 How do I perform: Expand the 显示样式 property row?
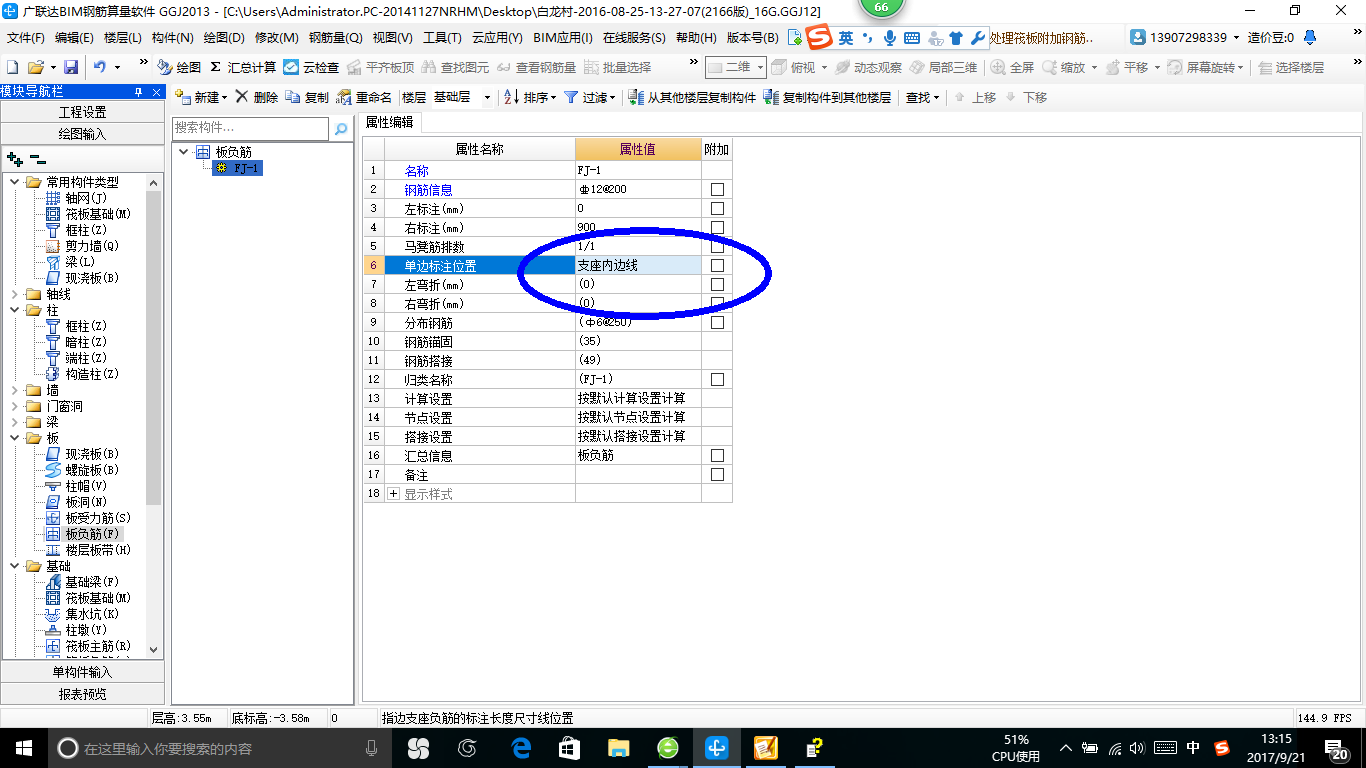tap(393, 494)
